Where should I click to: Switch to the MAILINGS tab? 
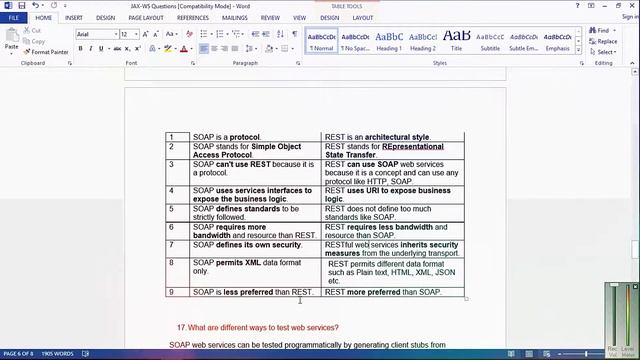pos(235,18)
